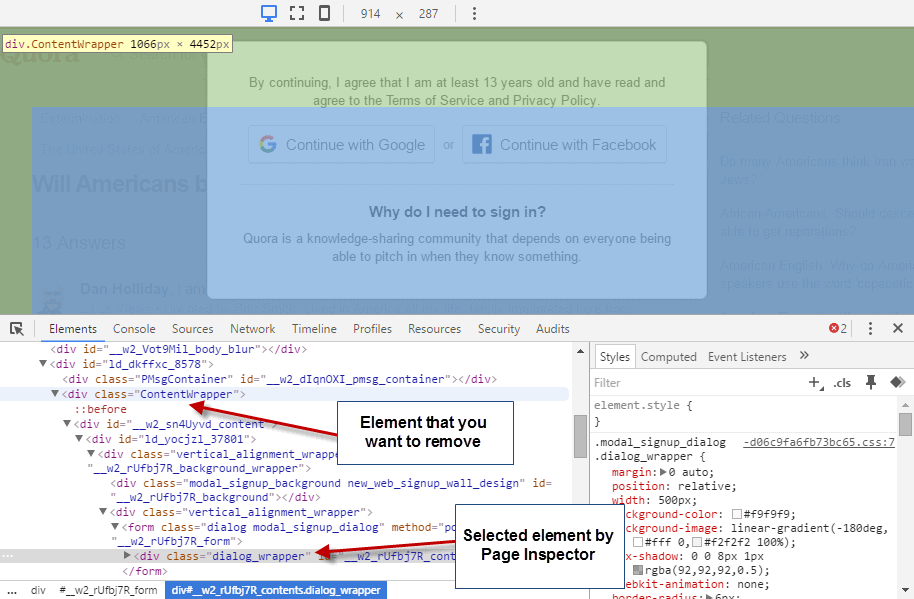Toggle the .cls element classes button
This screenshot has width=914, height=599.
point(842,383)
